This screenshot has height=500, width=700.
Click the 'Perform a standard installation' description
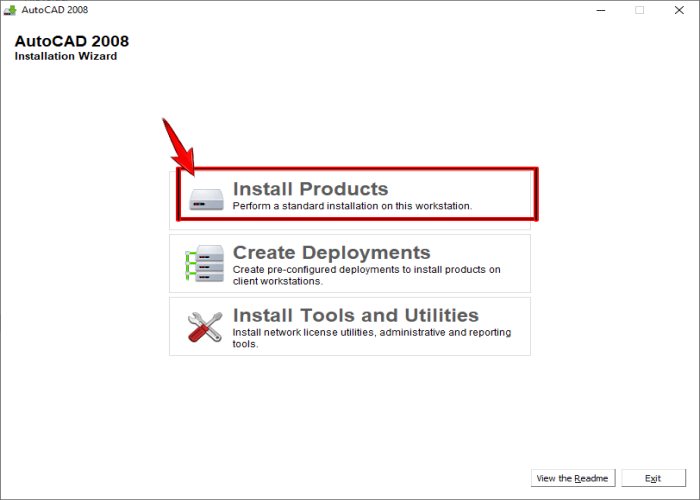pos(352,206)
